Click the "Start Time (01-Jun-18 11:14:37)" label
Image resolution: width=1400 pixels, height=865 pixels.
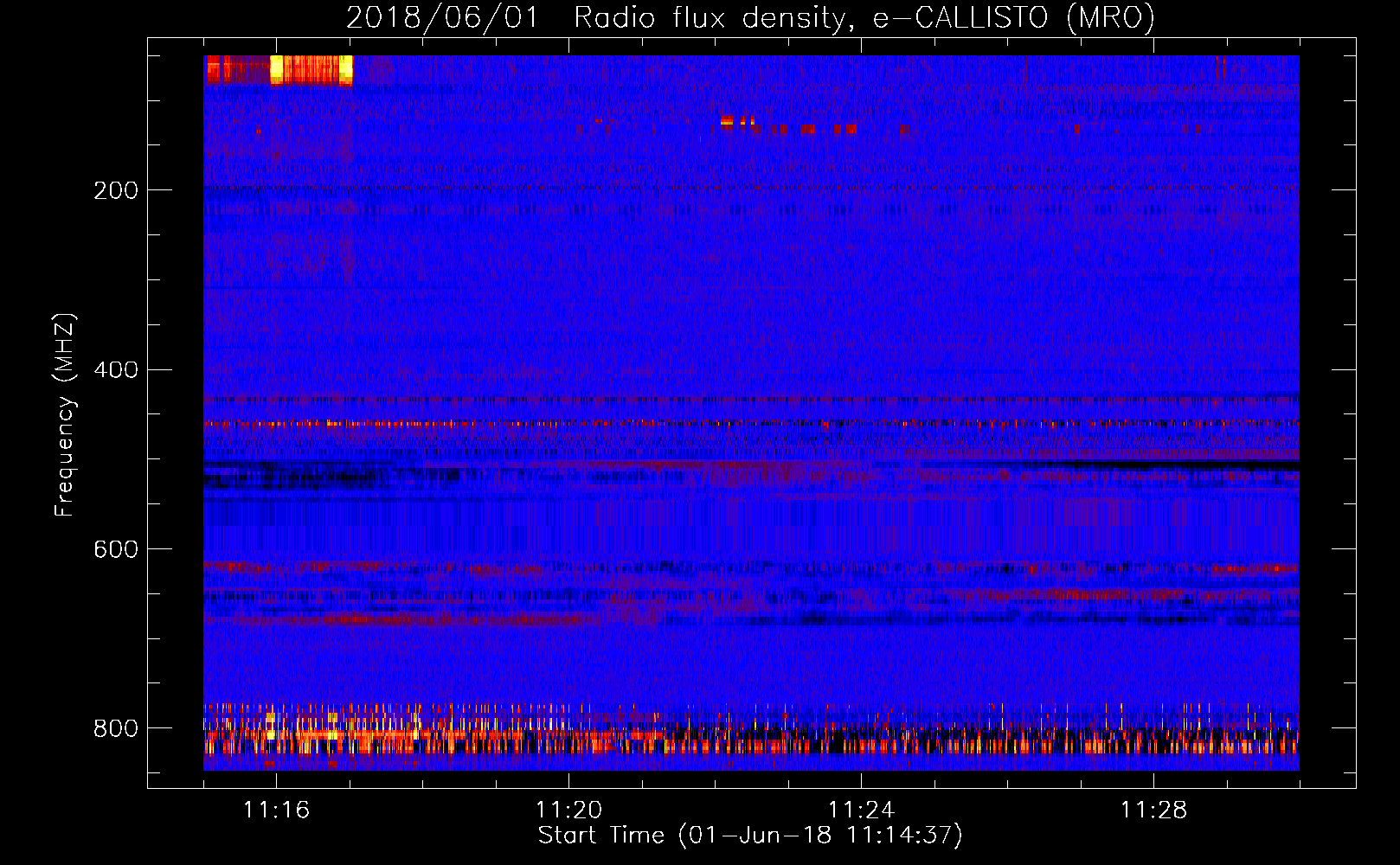coord(750,836)
